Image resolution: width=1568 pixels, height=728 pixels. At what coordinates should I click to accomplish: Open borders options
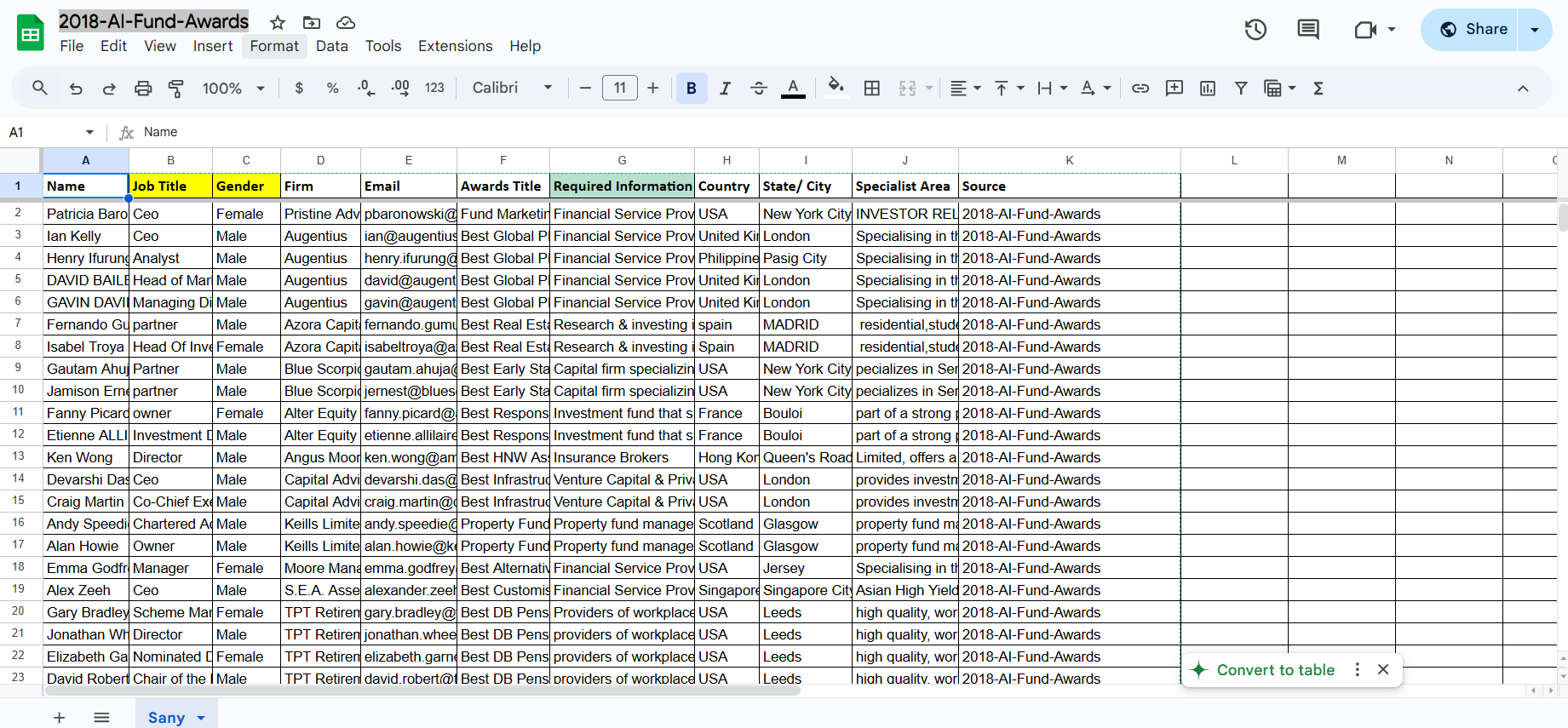tap(872, 88)
